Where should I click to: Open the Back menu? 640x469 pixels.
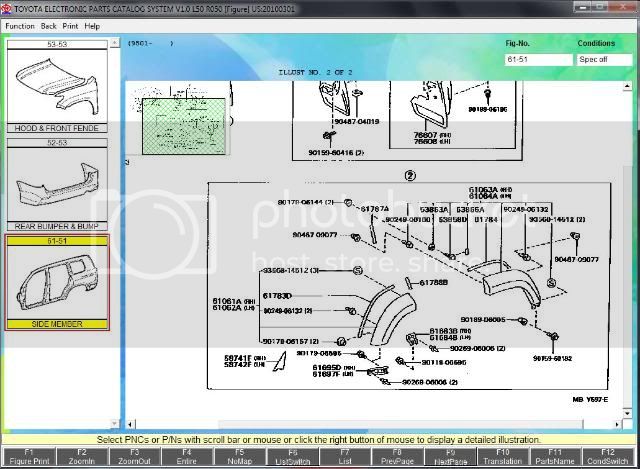(49, 26)
